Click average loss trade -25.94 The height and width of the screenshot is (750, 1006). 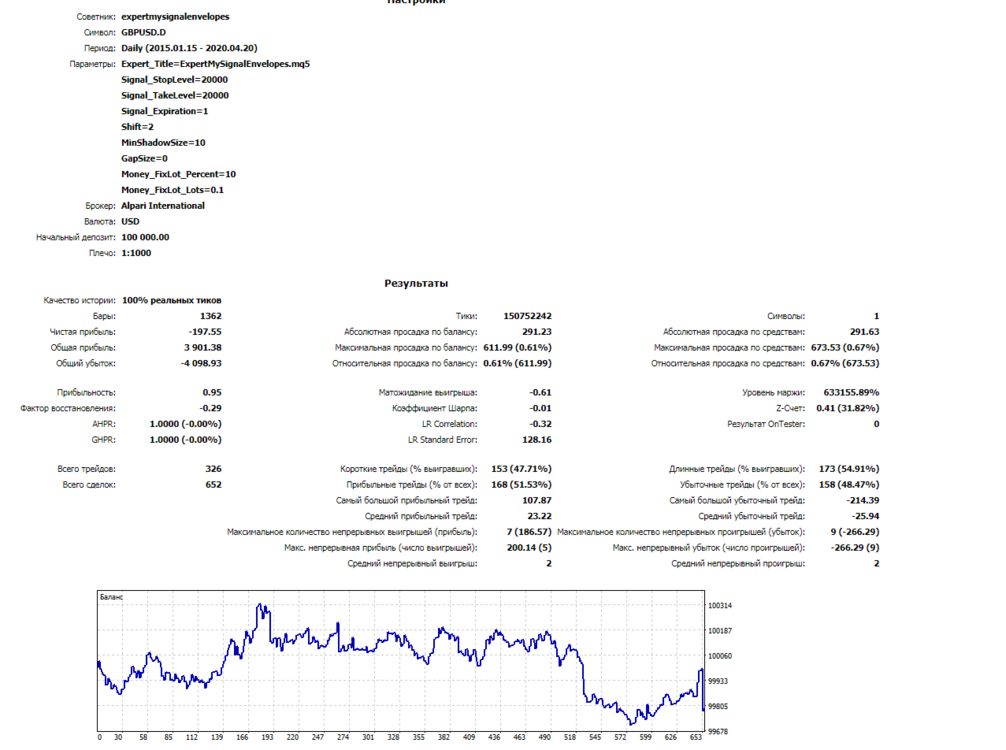(x=865, y=516)
